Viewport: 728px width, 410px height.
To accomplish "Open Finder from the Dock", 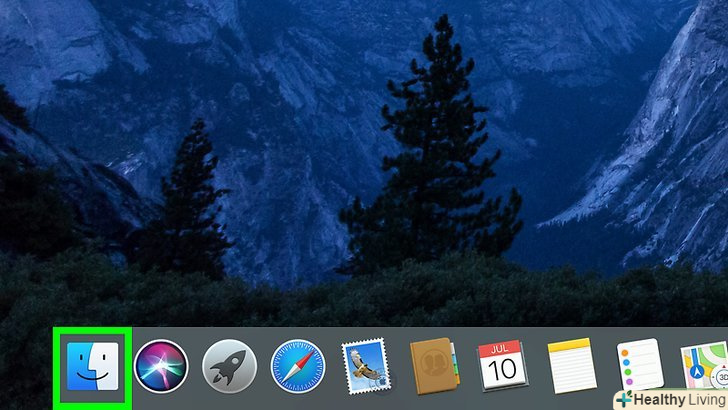I will coord(92,366).
